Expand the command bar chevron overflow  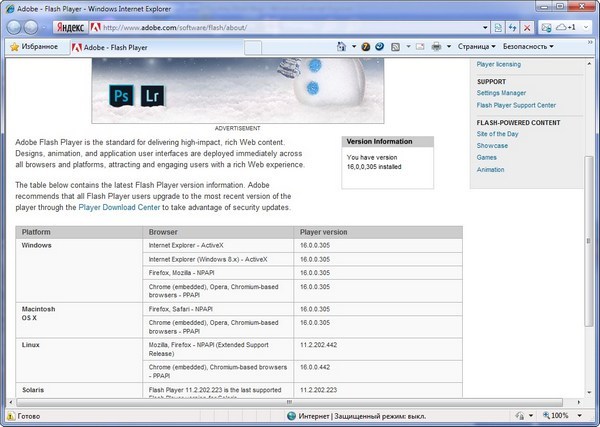point(590,42)
